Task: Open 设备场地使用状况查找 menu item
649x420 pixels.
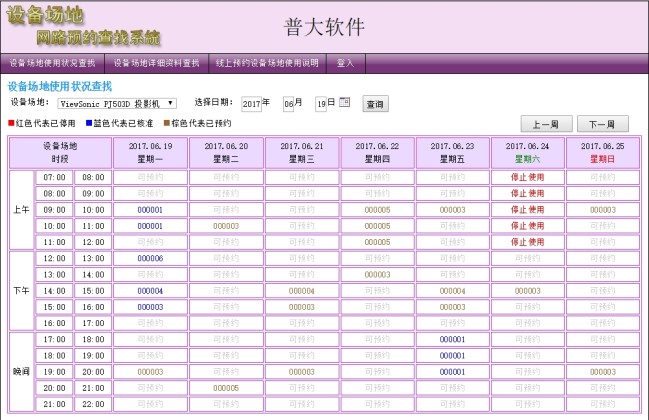Action: pyautogui.click(x=53, y=63)
